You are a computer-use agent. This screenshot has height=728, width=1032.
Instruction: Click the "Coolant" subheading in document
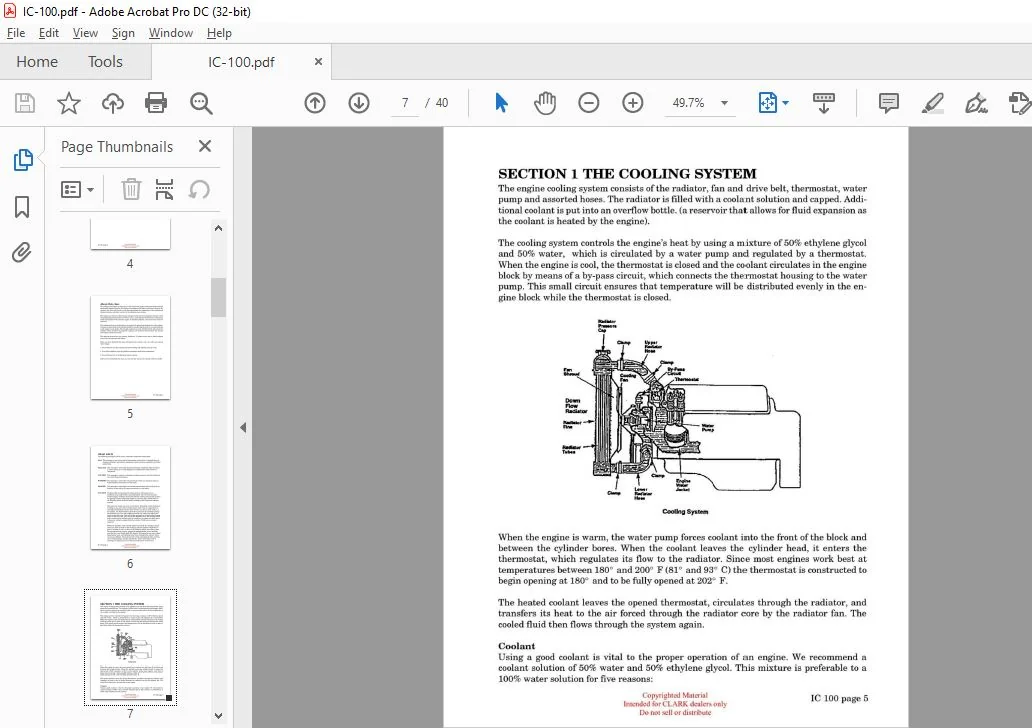pyautogui.click(x=517, y=646)
